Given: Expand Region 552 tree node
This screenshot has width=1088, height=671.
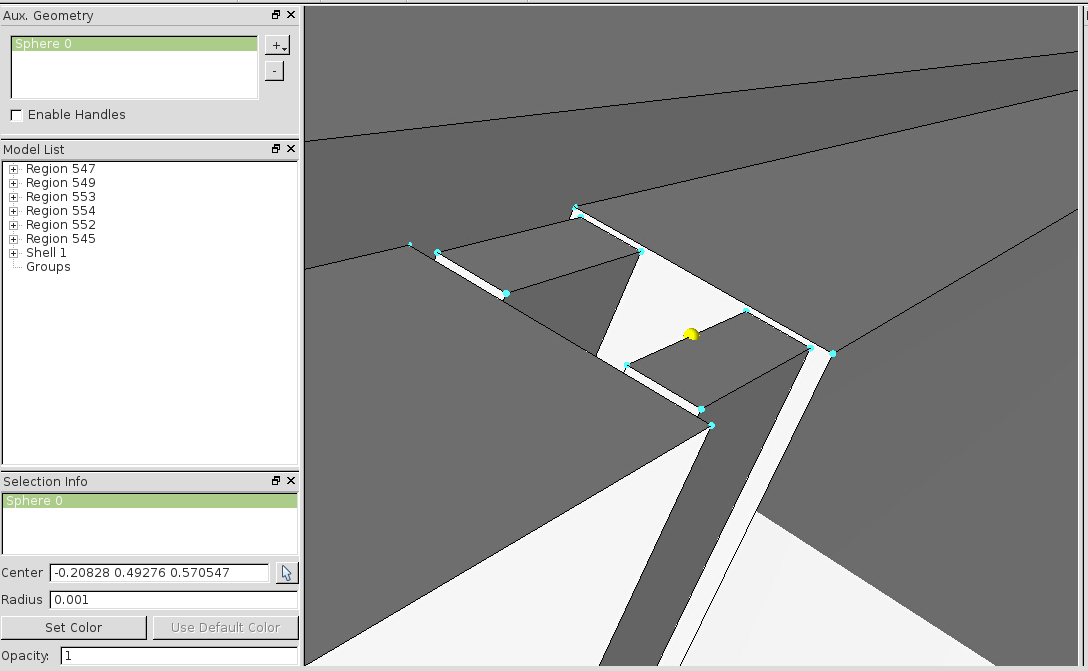Looking at the screenshot, I should point(13,225).
